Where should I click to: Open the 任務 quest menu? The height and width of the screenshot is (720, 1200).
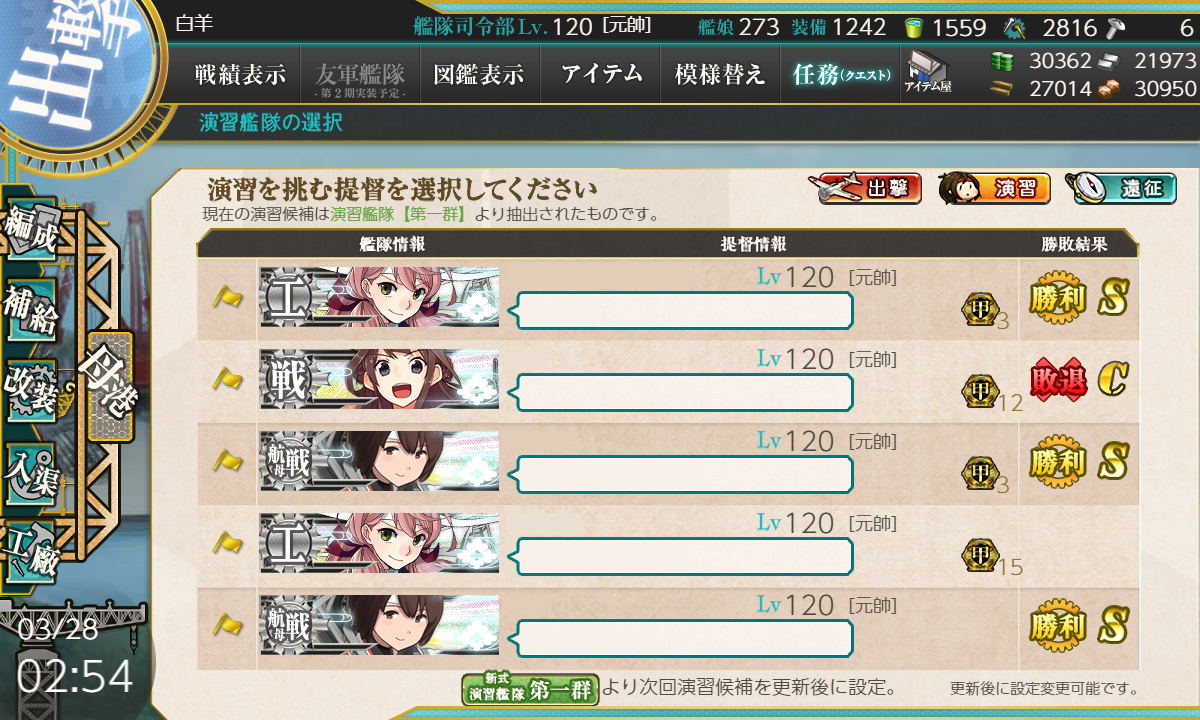click(841, 74)
